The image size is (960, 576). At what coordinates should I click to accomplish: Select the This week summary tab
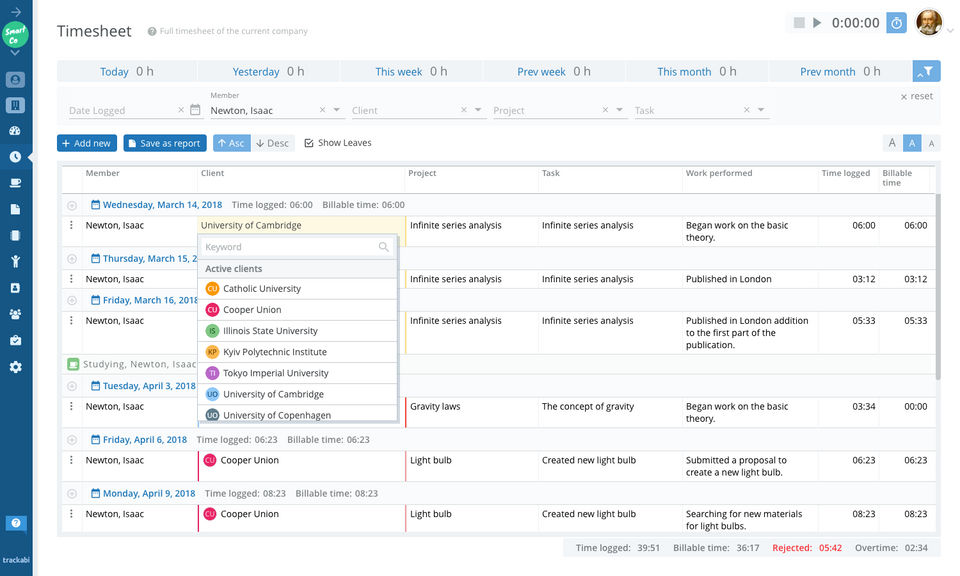coord(411,72)
